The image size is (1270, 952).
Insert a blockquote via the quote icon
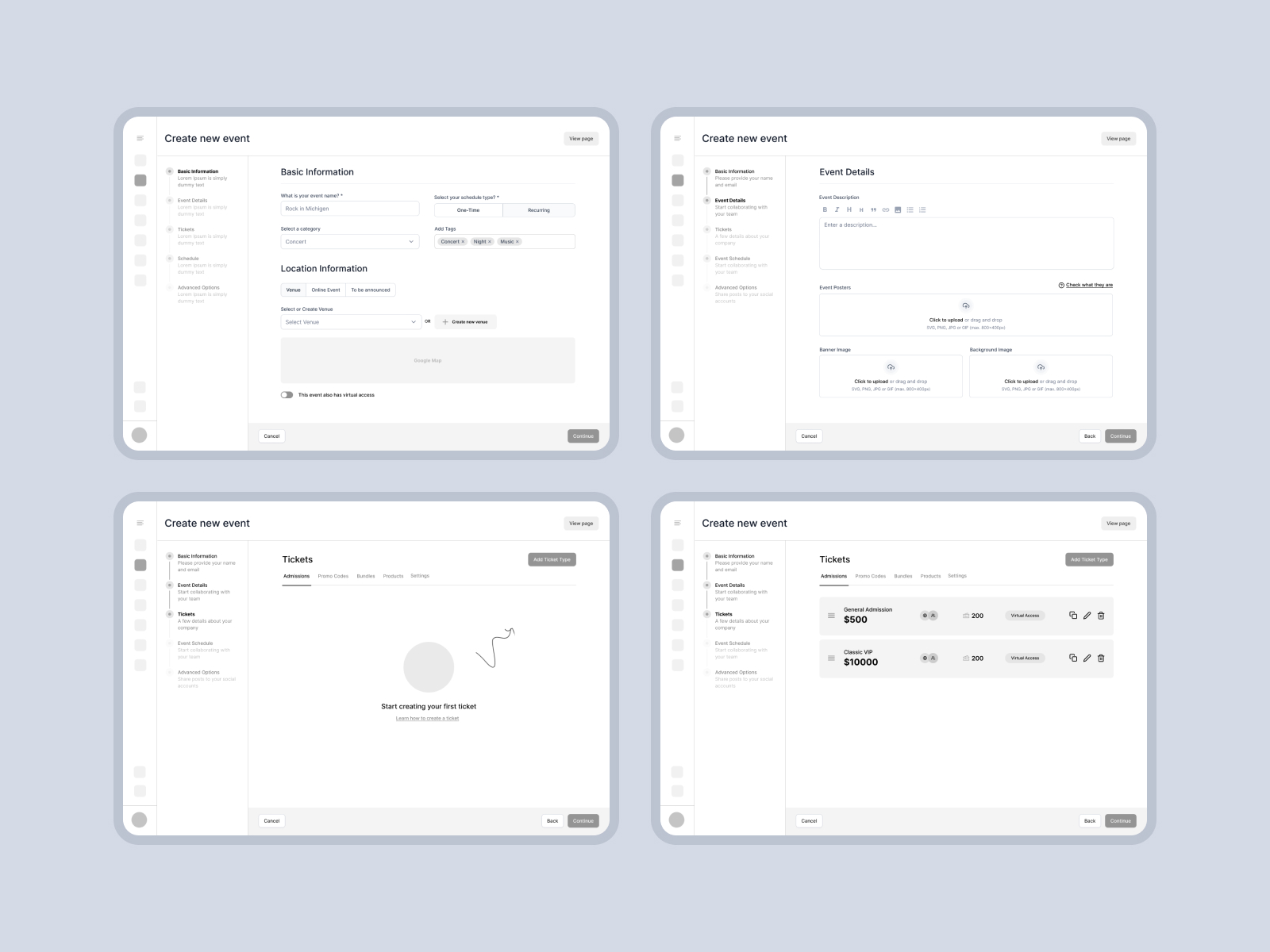873,210
